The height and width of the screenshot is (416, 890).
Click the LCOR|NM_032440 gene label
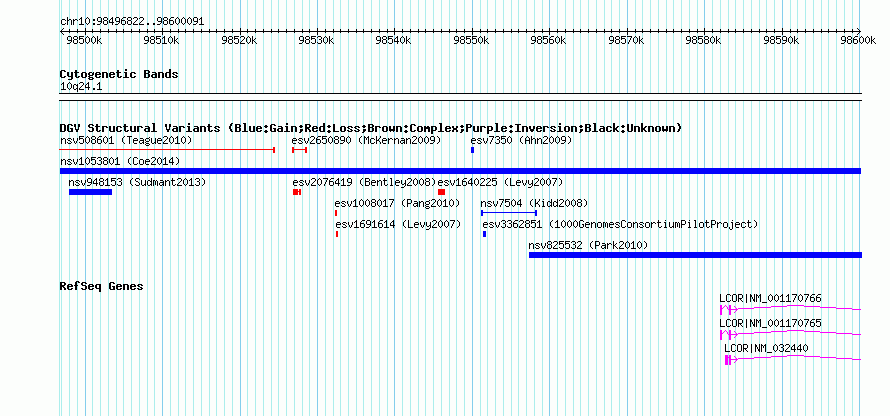click(x=766, y=348)
